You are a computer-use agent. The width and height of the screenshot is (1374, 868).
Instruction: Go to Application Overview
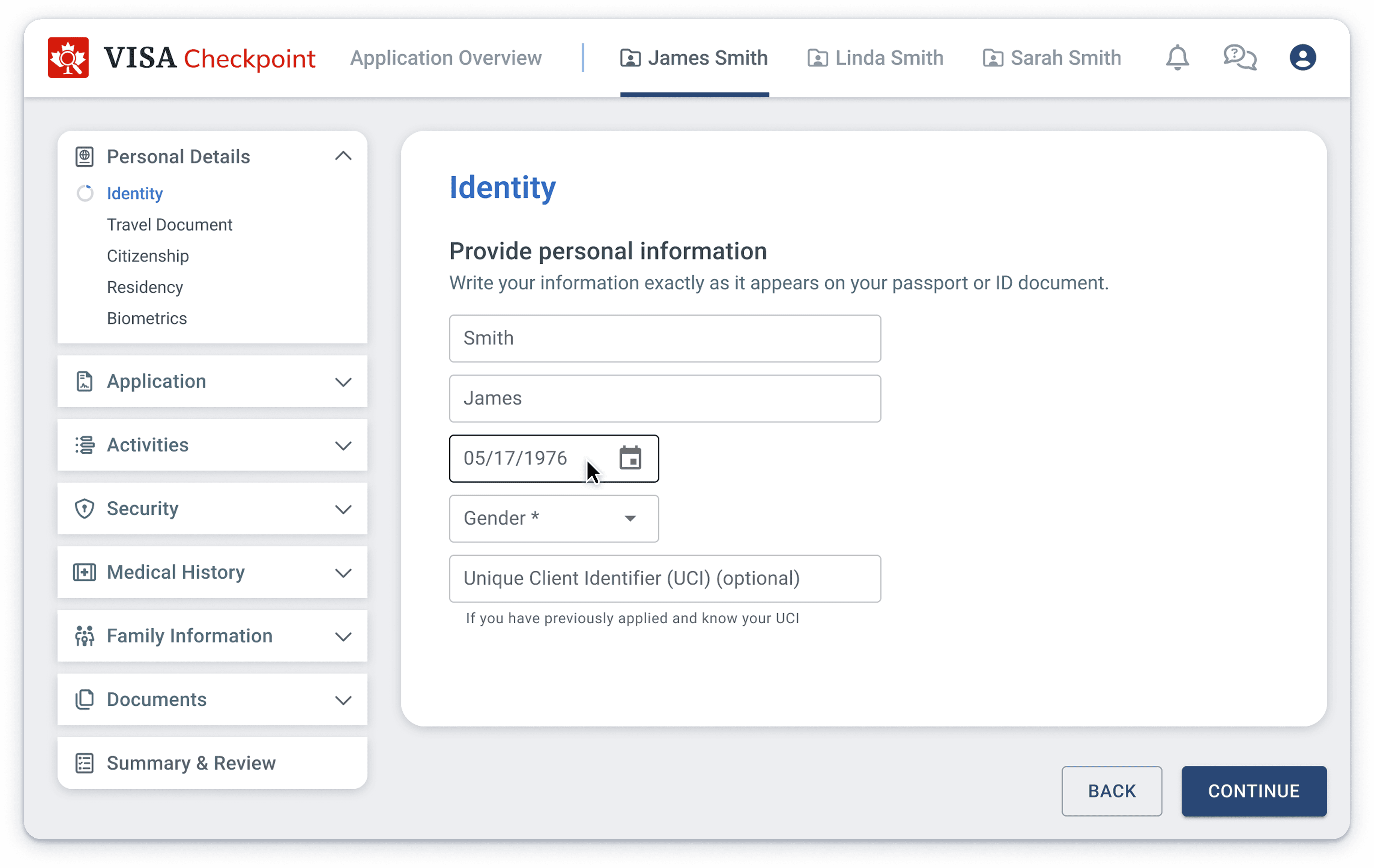pos(446,58)
